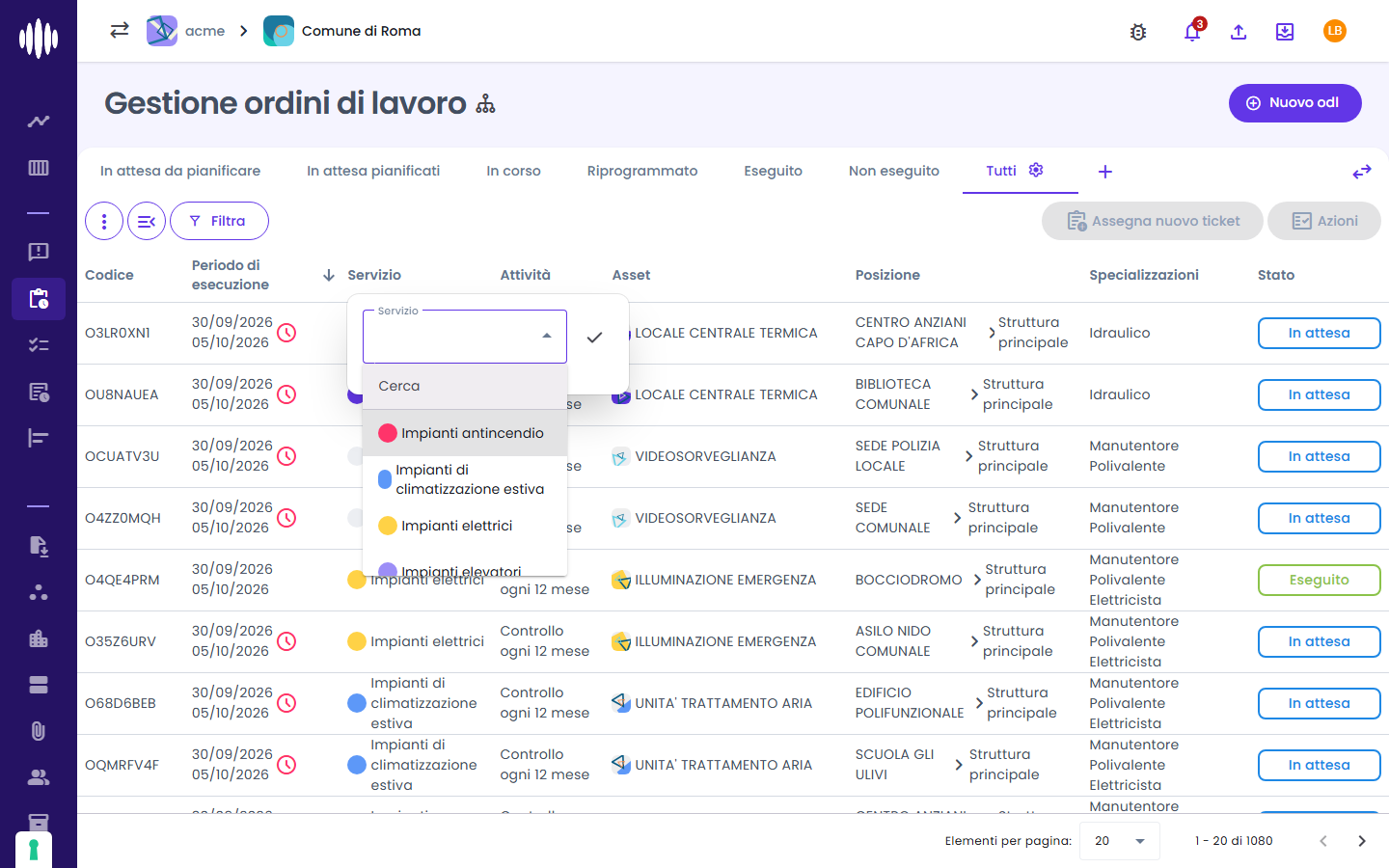Open the three-dot more options button
This screenshot has width=1389, height=868.
pyautogui.click(x=104, y=221)
